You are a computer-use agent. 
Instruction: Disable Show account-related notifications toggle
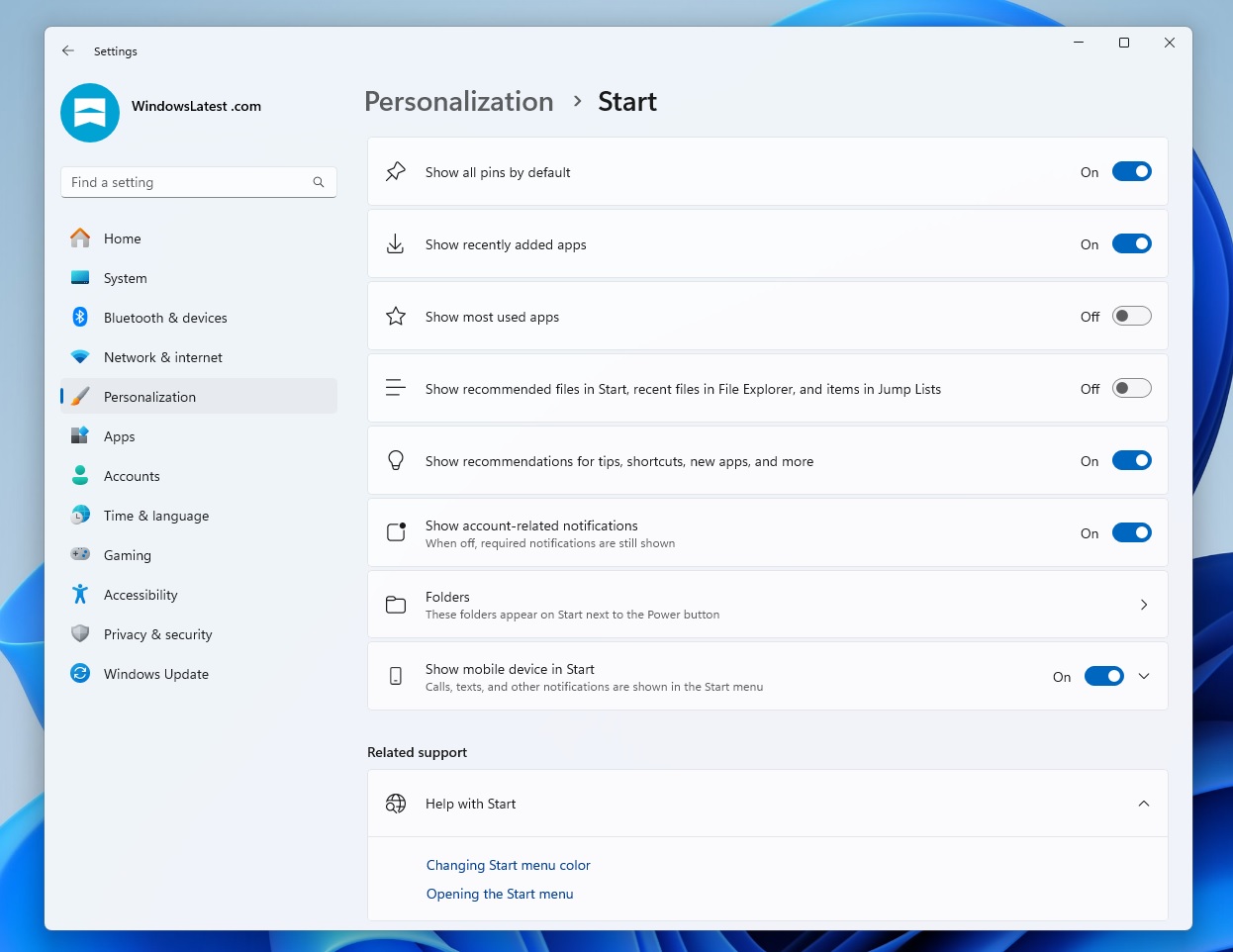click(1131, 533)
